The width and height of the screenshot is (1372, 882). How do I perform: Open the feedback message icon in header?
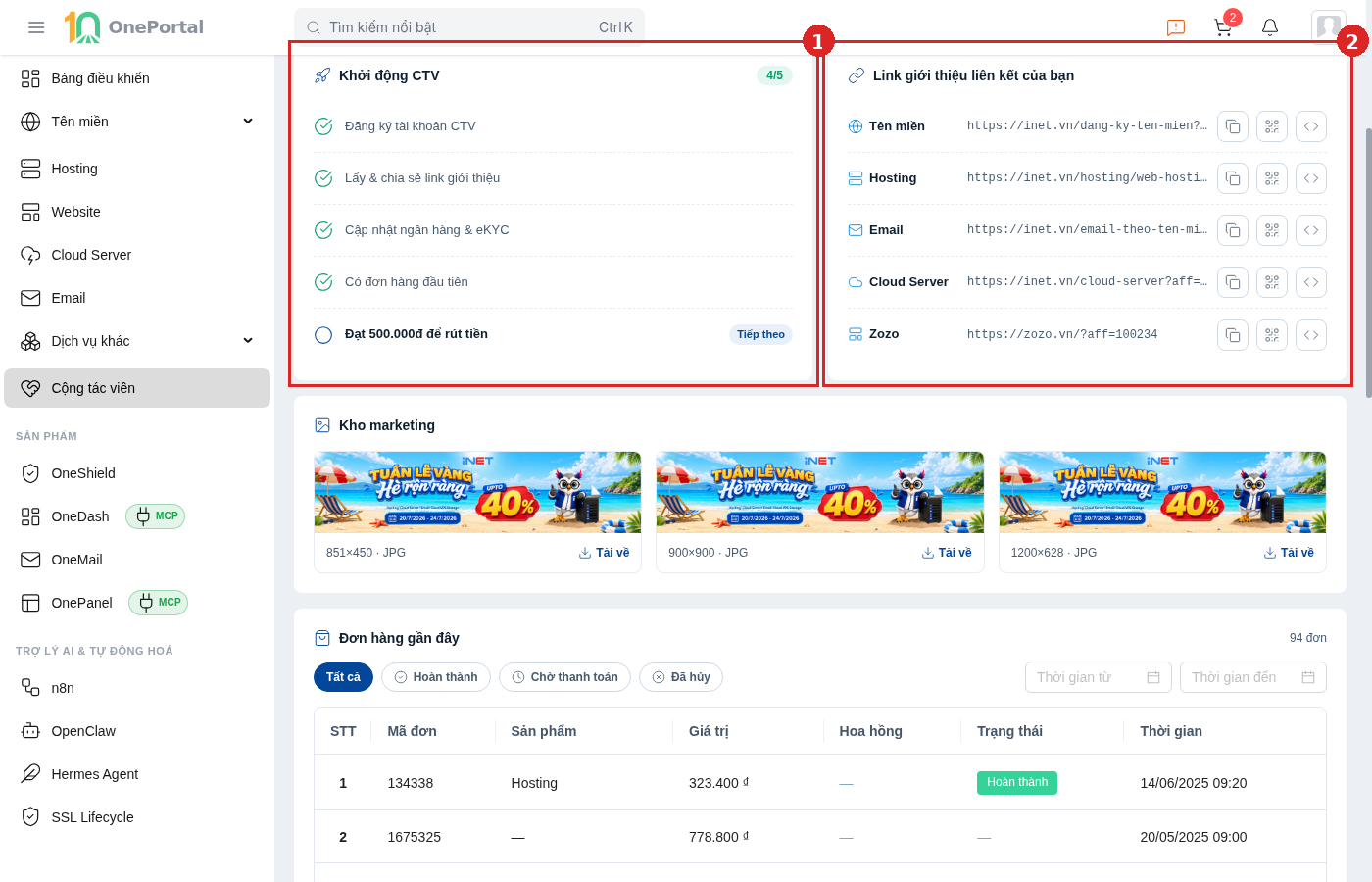tap(1176, 27)
